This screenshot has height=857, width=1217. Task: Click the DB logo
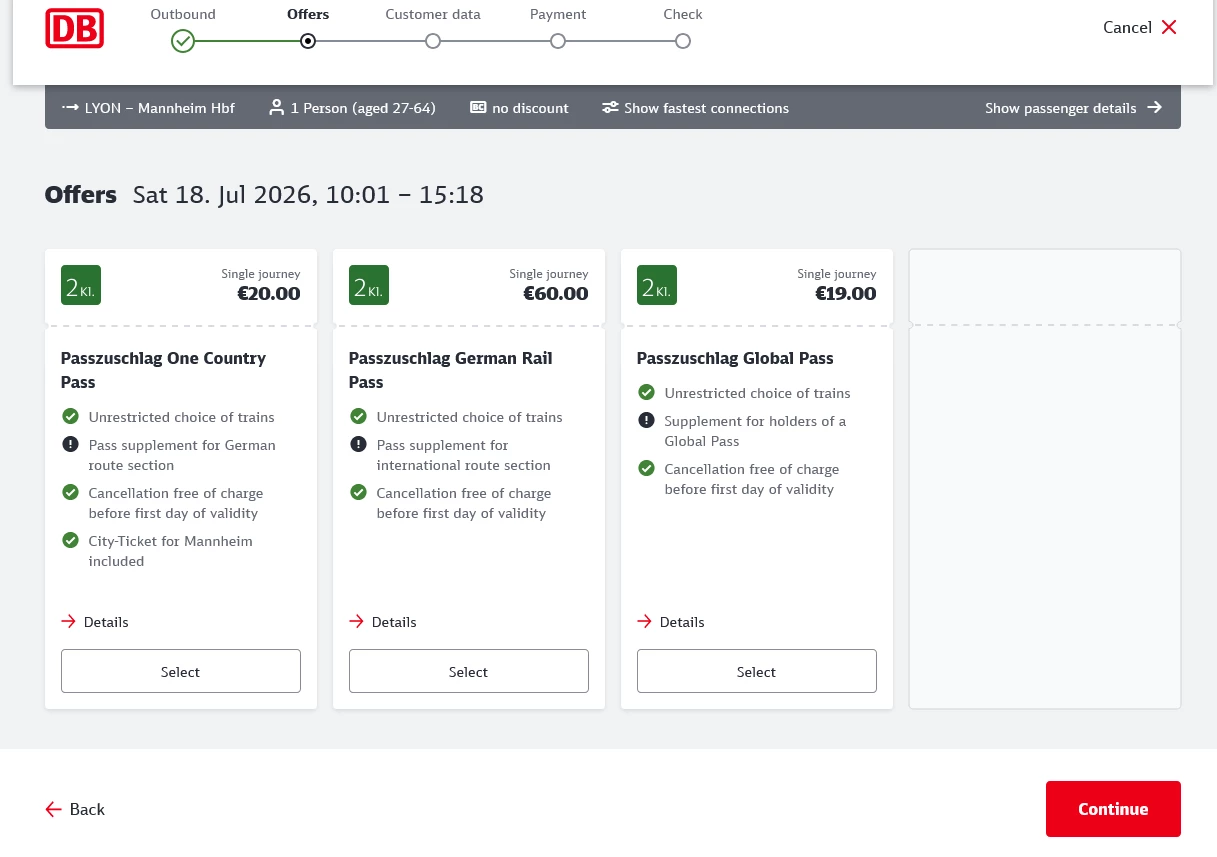pos(75,28)
